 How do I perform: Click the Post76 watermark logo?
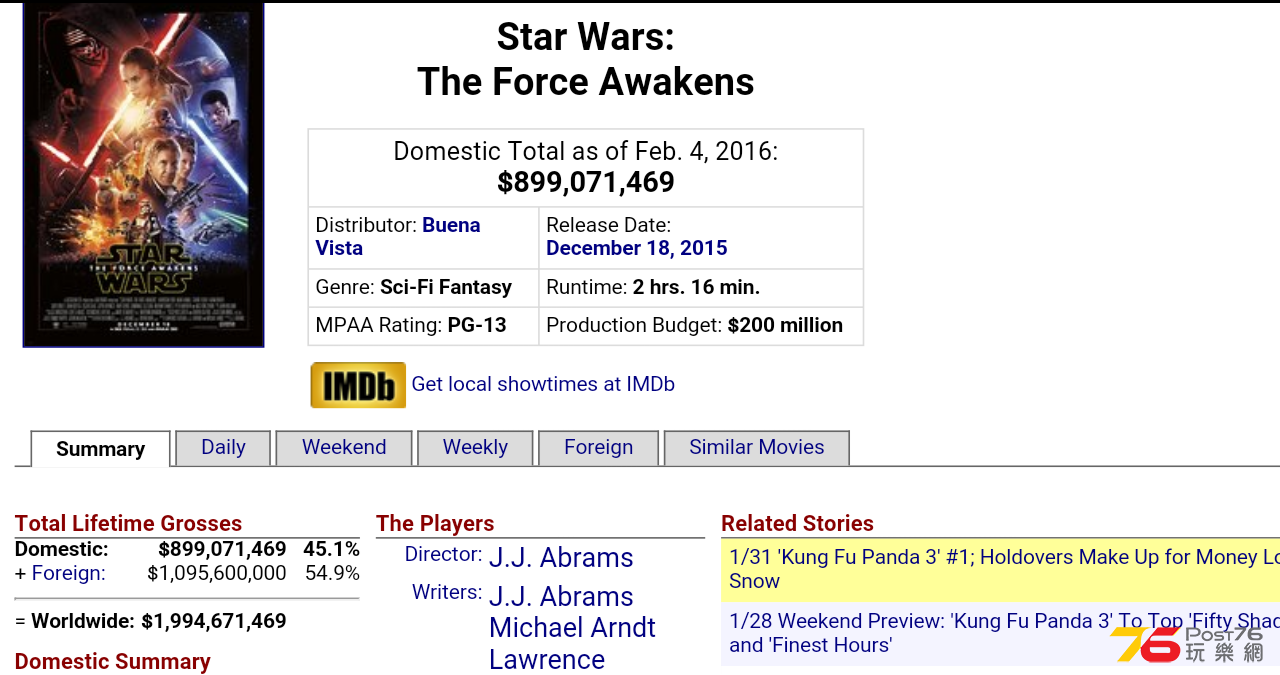(1188, 645)
